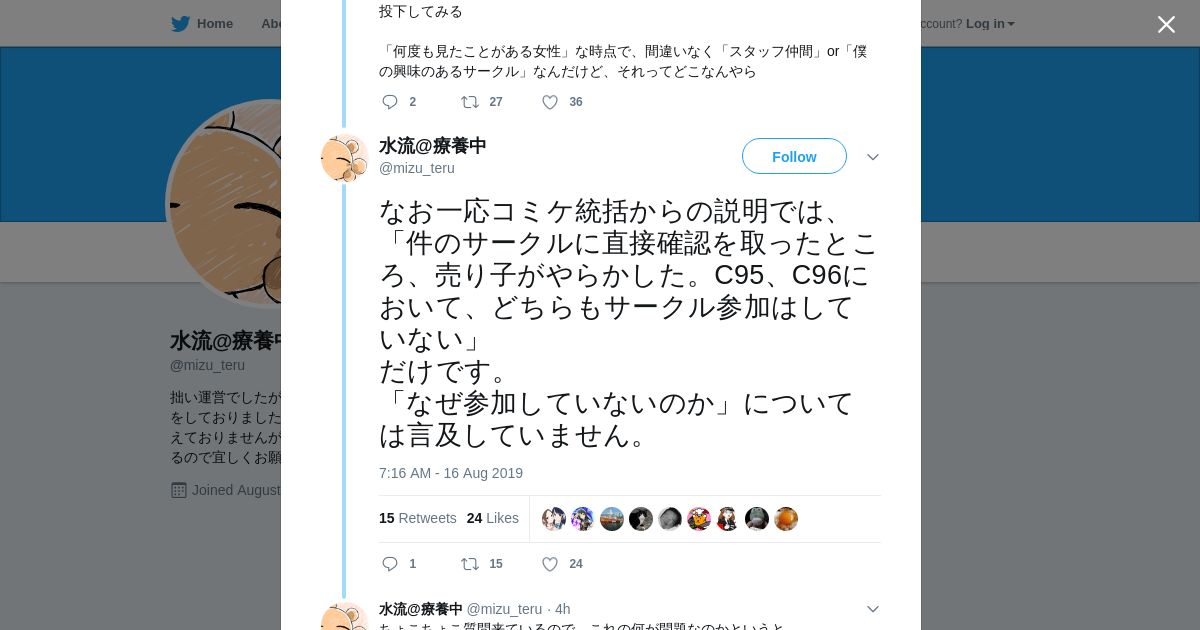Retweet the main tweet with 15 retweets
The height and width of the screenshot is (630, 1200).
(470, 564)
